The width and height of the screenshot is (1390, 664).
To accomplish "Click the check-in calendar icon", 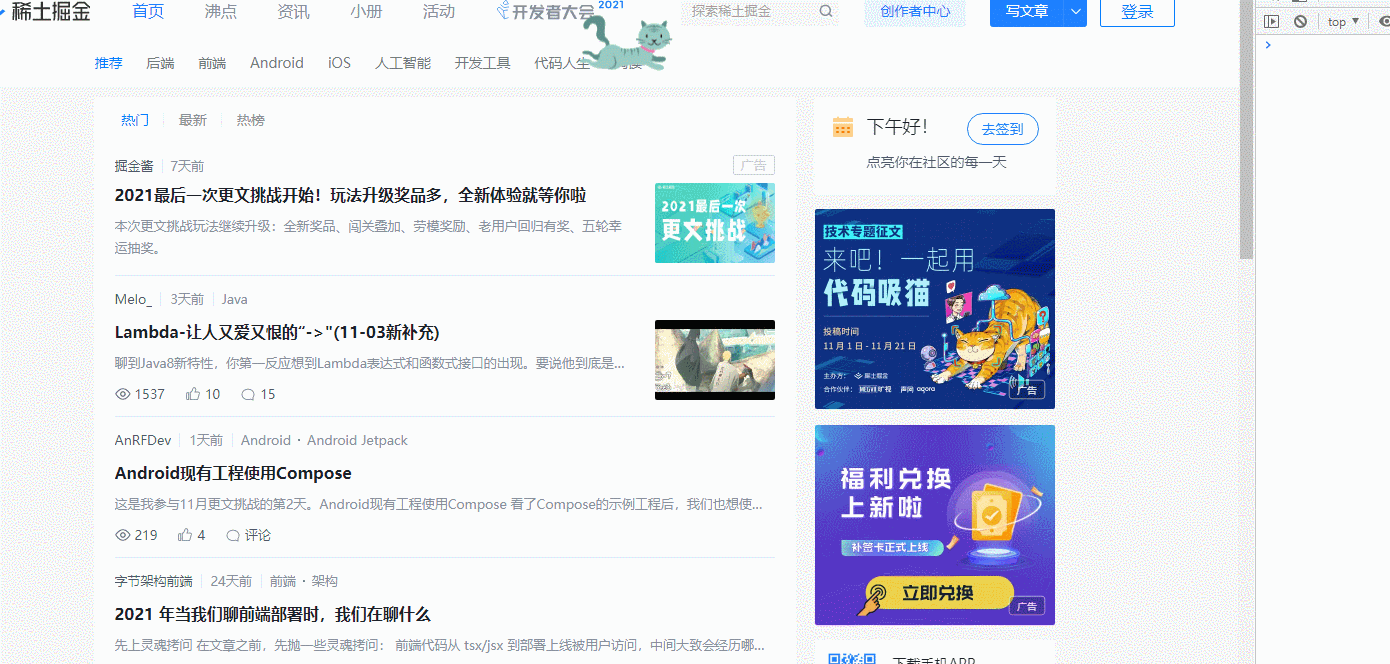I will pyautogui.click(x=843, y=127).
